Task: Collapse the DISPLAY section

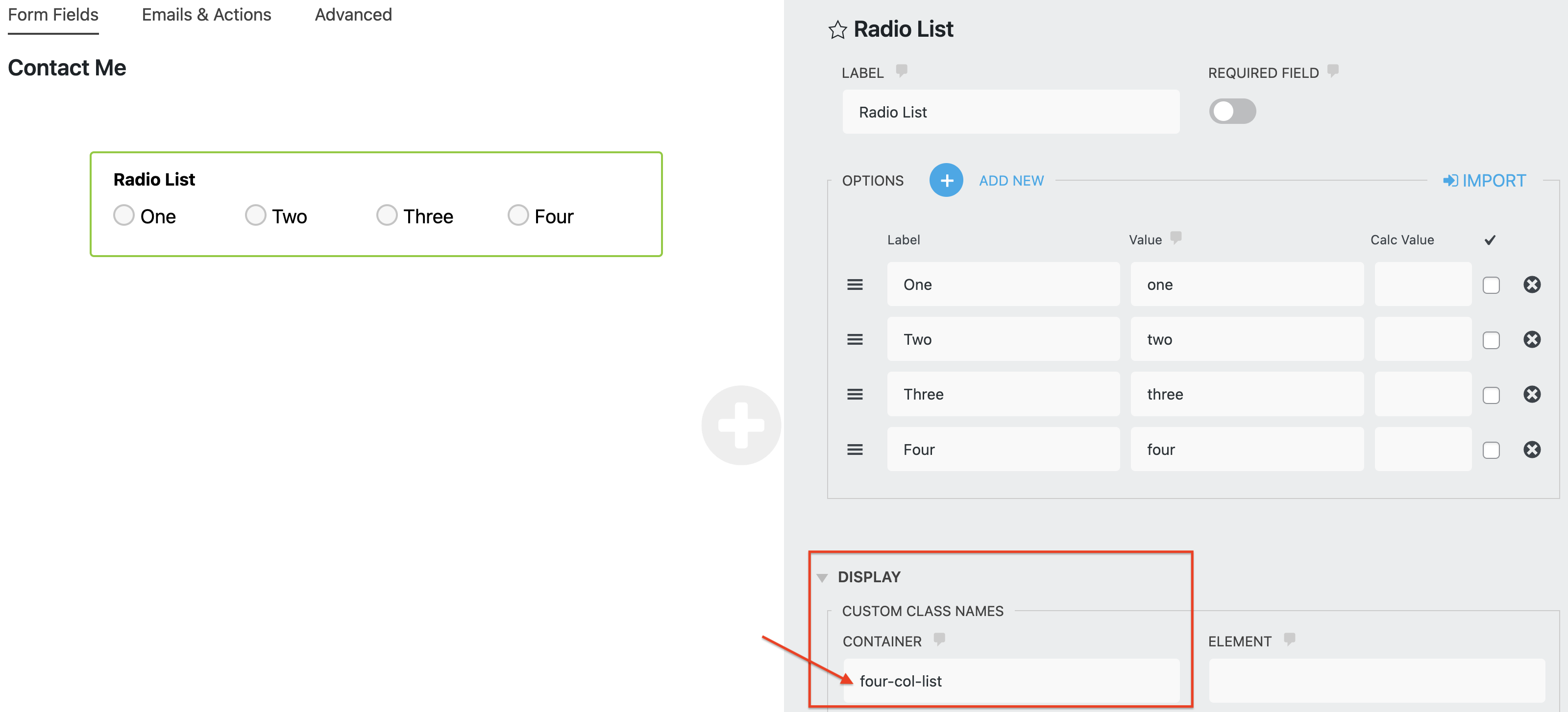Action: tap(823, 576)
